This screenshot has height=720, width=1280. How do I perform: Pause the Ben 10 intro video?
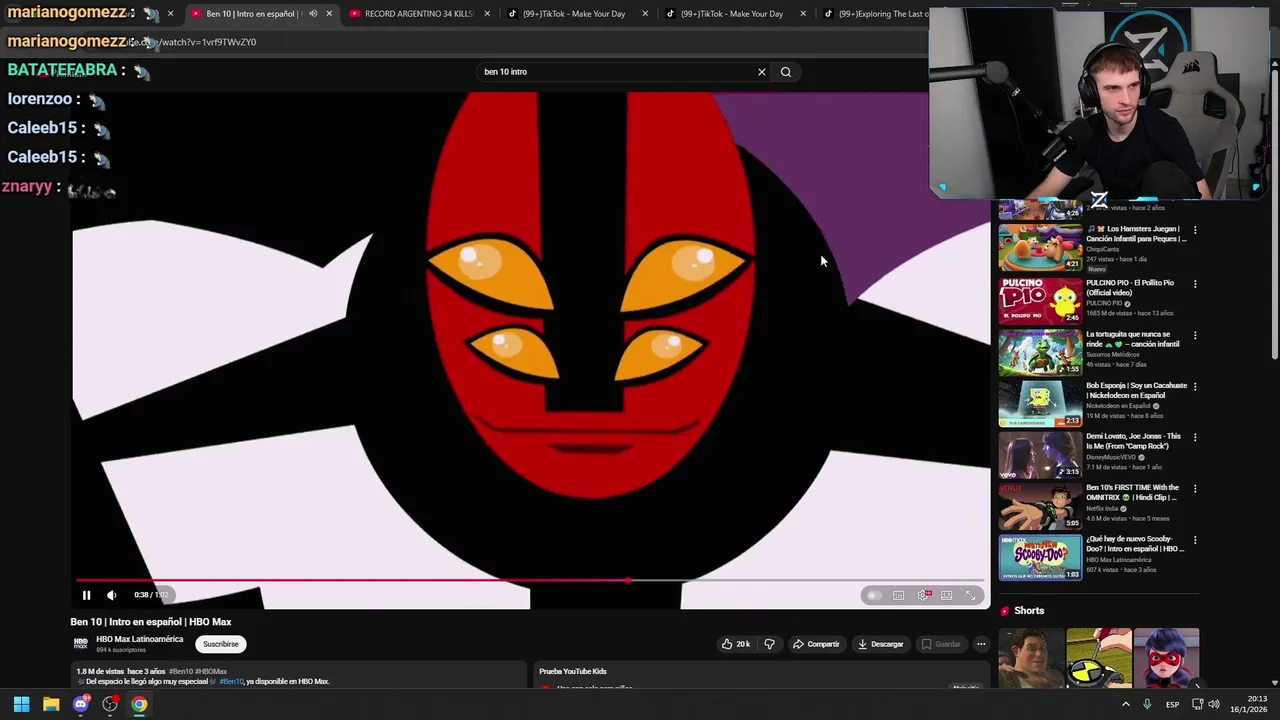click(x=86, y=595)
